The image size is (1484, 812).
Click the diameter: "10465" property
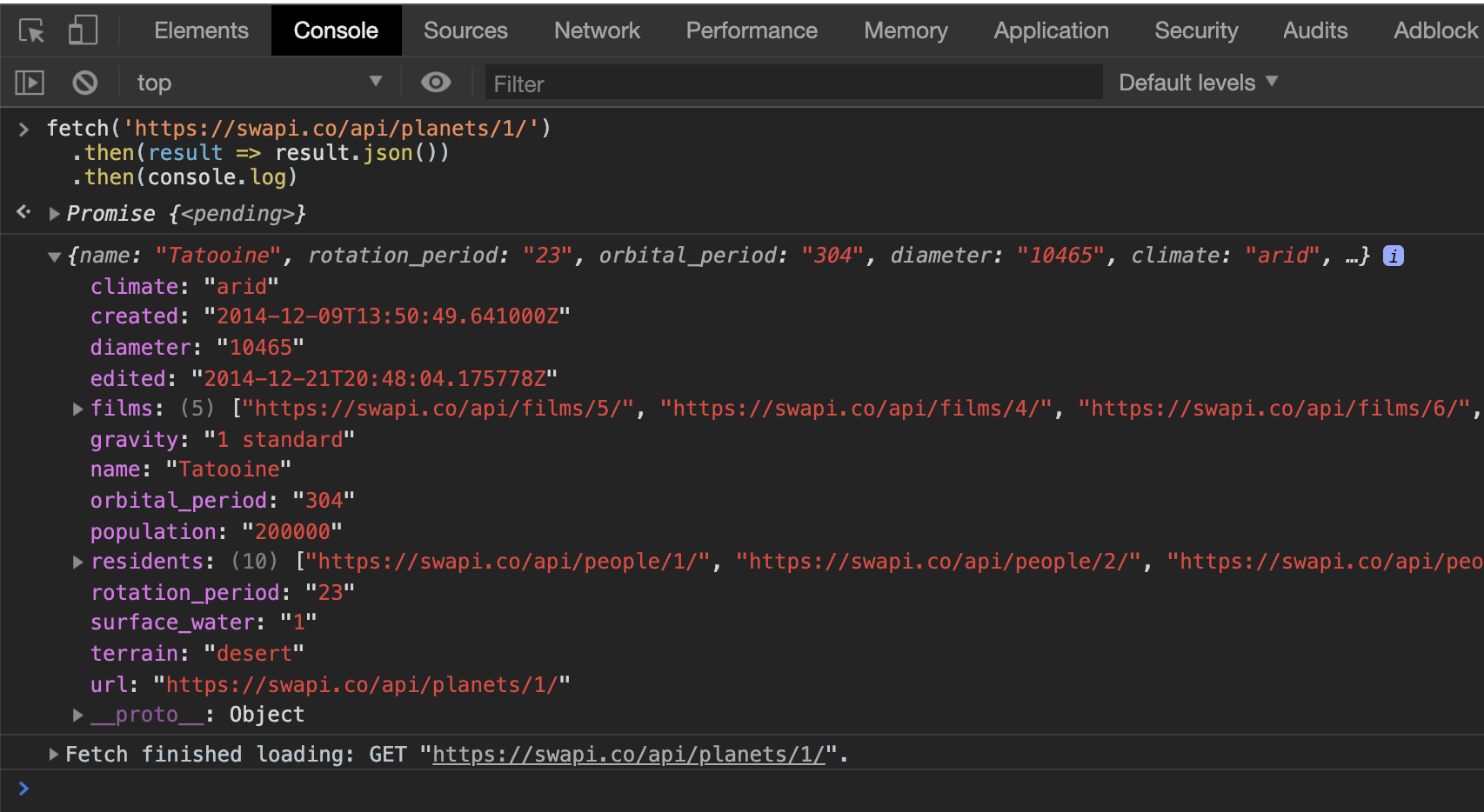(197, 348)
